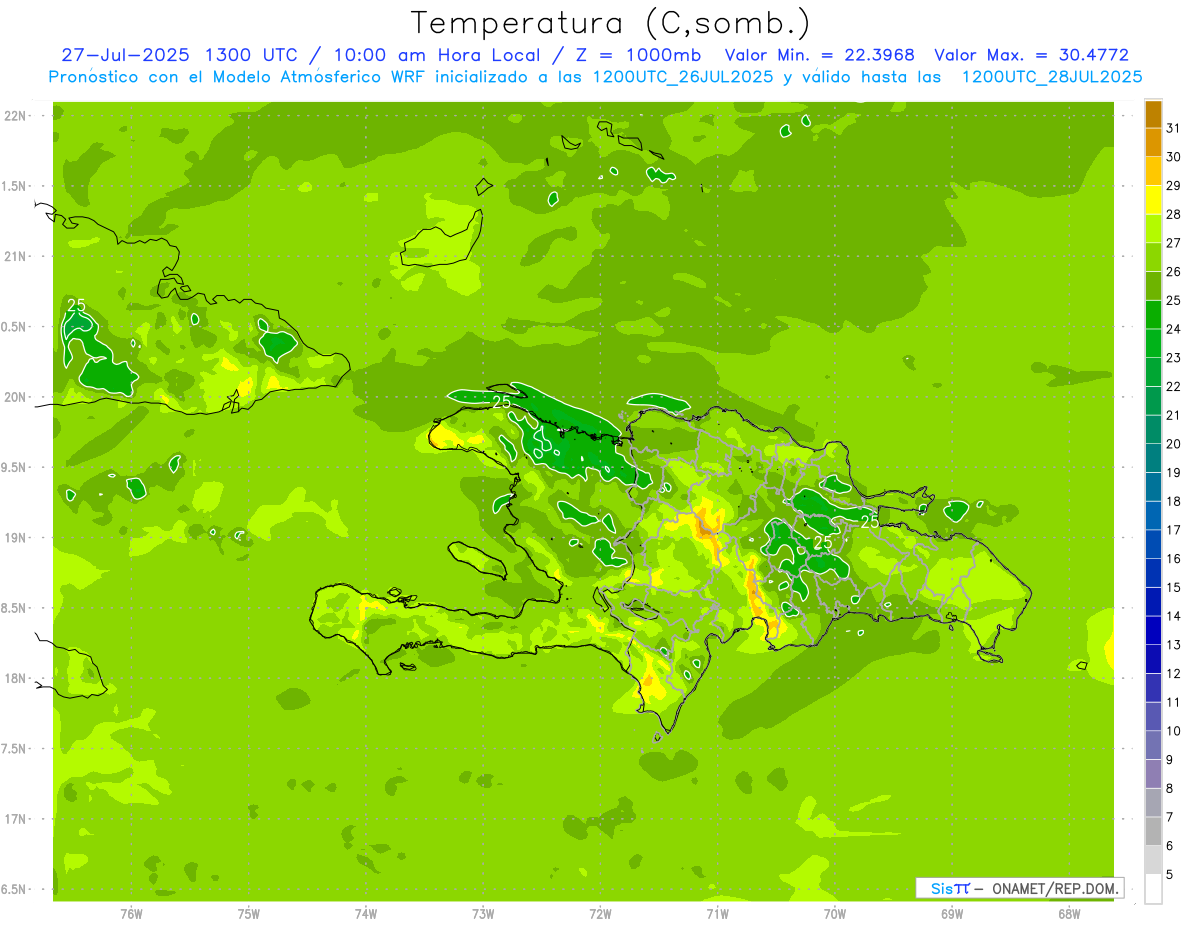The height and width of the screenshot is (927, 1200).
Task: Click the 'Valor Min. = 22.3968' text
Action: [x=820, y=55]
